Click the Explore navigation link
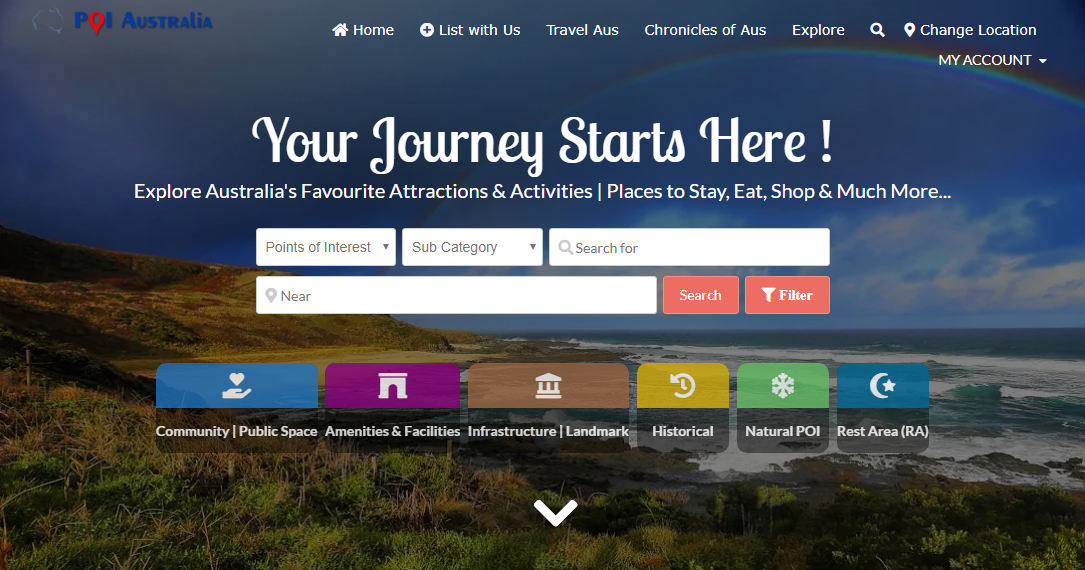 pos(818,30)
